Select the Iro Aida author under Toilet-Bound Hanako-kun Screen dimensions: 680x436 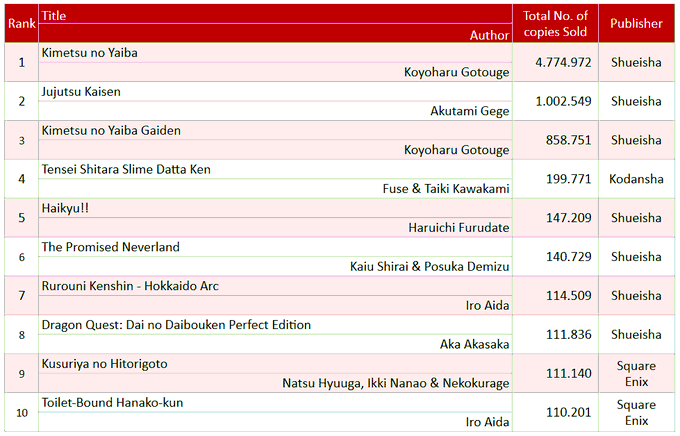pos(487,422)
